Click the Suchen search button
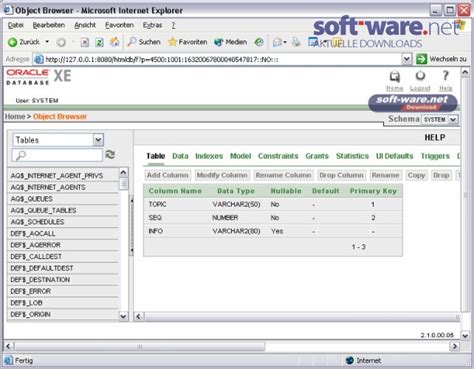This screenshot has width=474, height=369. point(144,42)
